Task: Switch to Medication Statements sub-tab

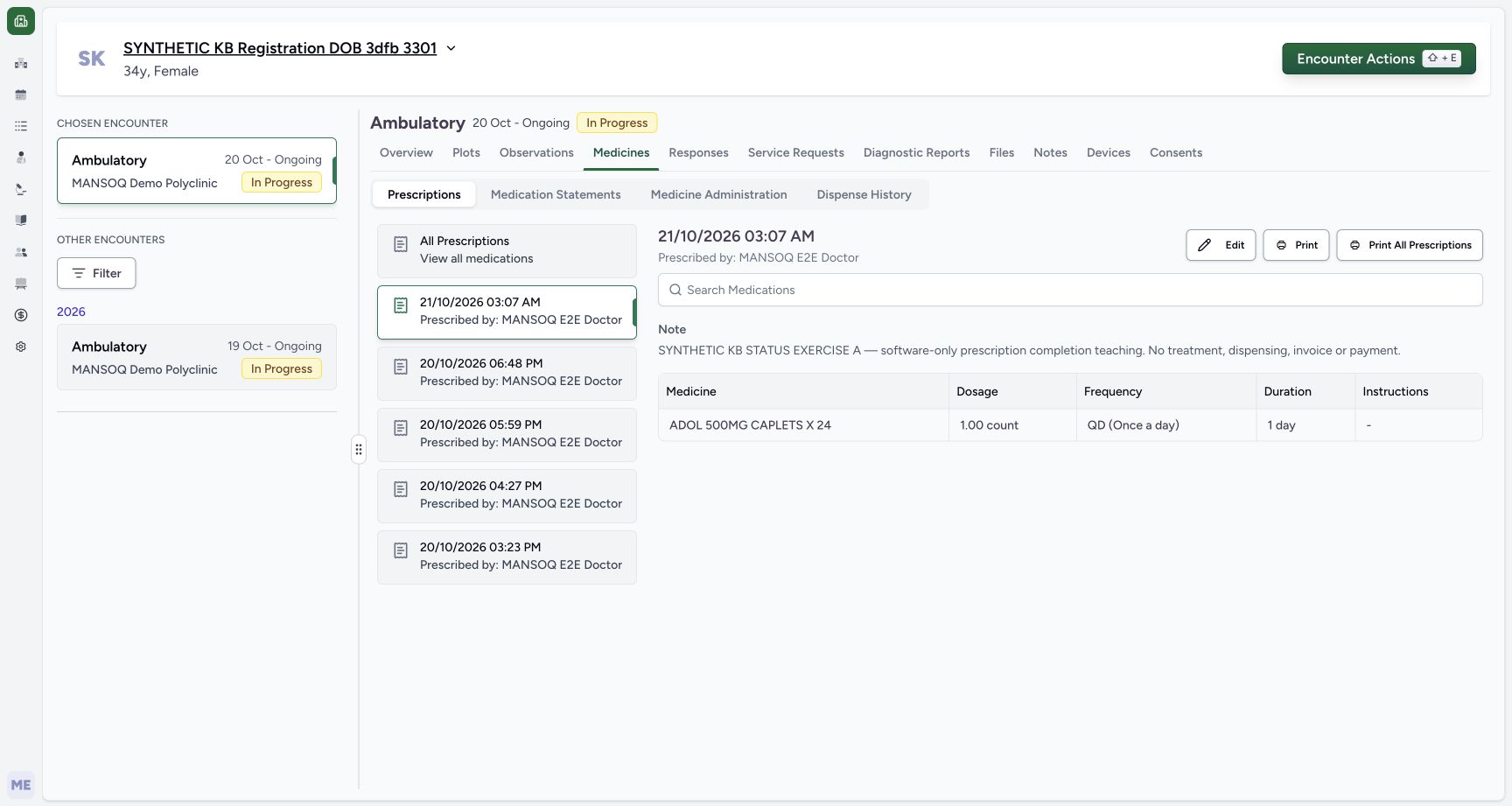Action: (556, 194)
